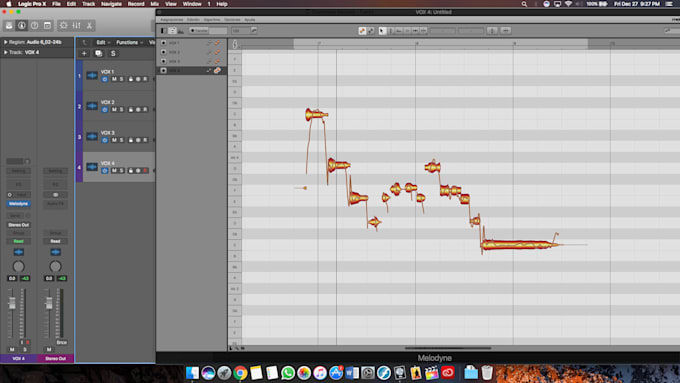Viewport: 680px width, 383px height.
Task: Open Smart Controls dial icon
Action: (63, 26)
